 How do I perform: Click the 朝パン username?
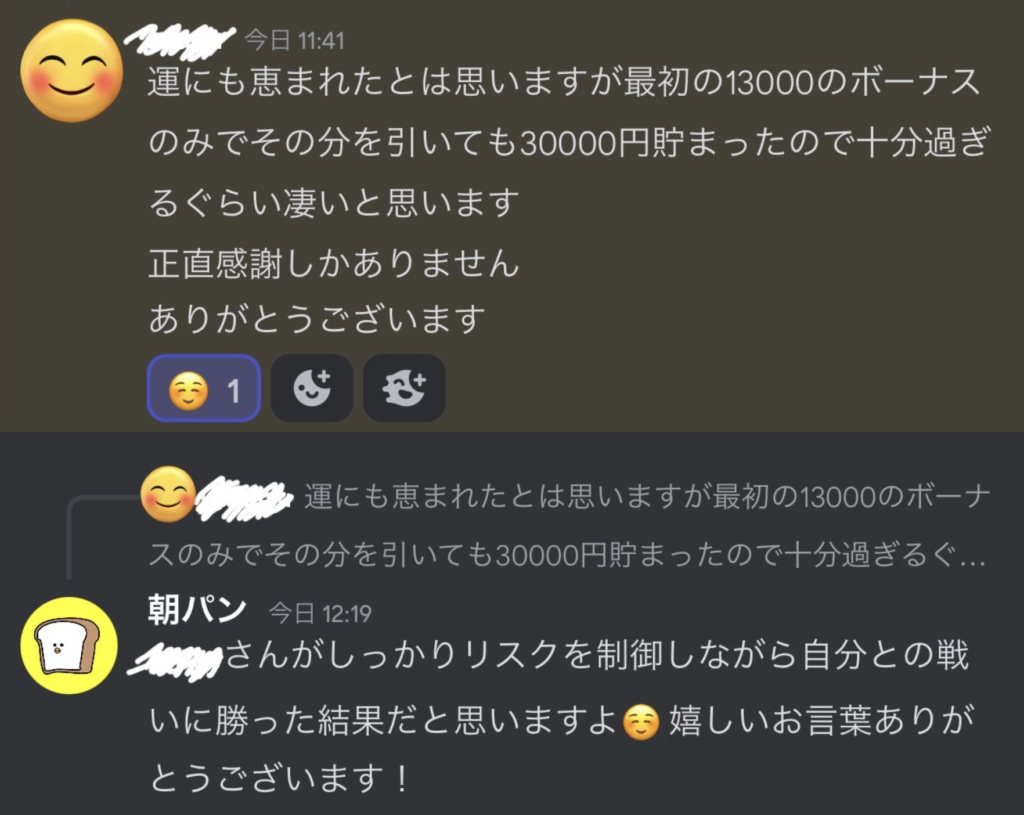pyautogui.click(x=197, y=610)
